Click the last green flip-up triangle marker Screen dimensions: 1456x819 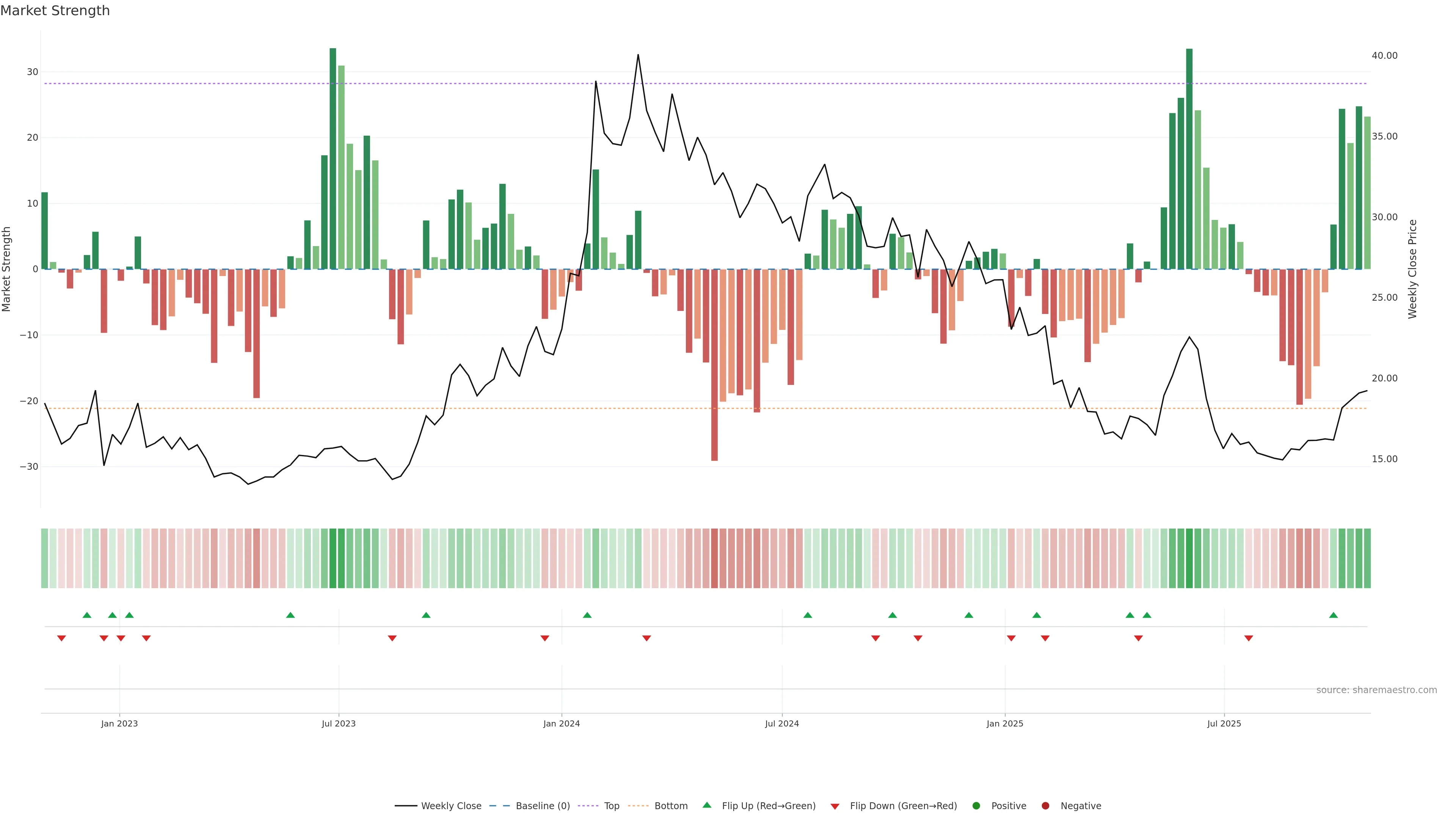(1334, 615)
